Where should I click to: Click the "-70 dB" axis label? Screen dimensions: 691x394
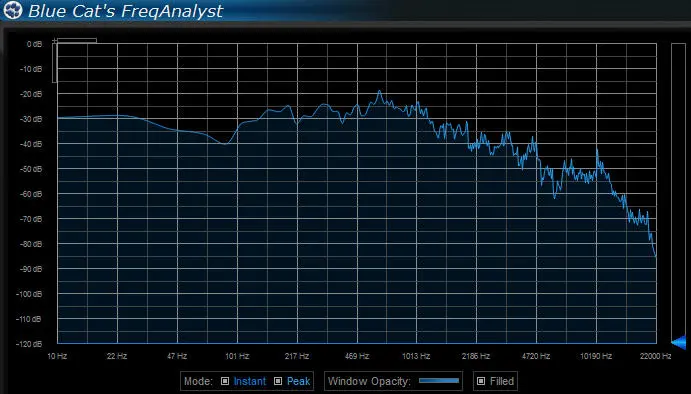coord(31,219)
